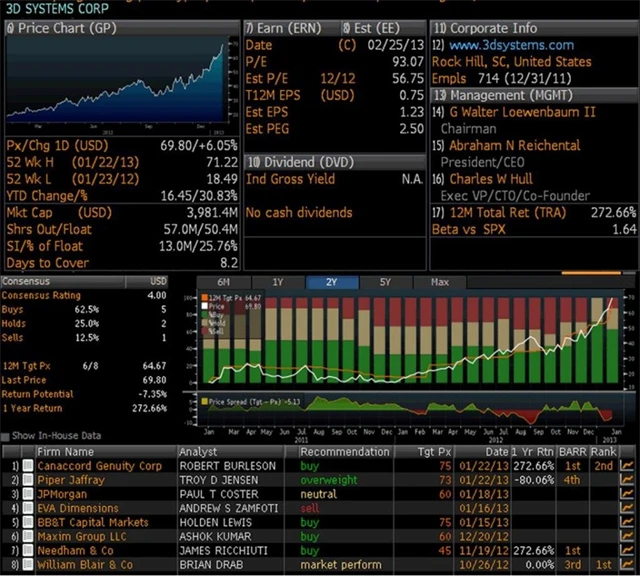Click document icon beside Maxim Group LLC
The height and width of the screenshot is (576, 640).
[28, 536]
